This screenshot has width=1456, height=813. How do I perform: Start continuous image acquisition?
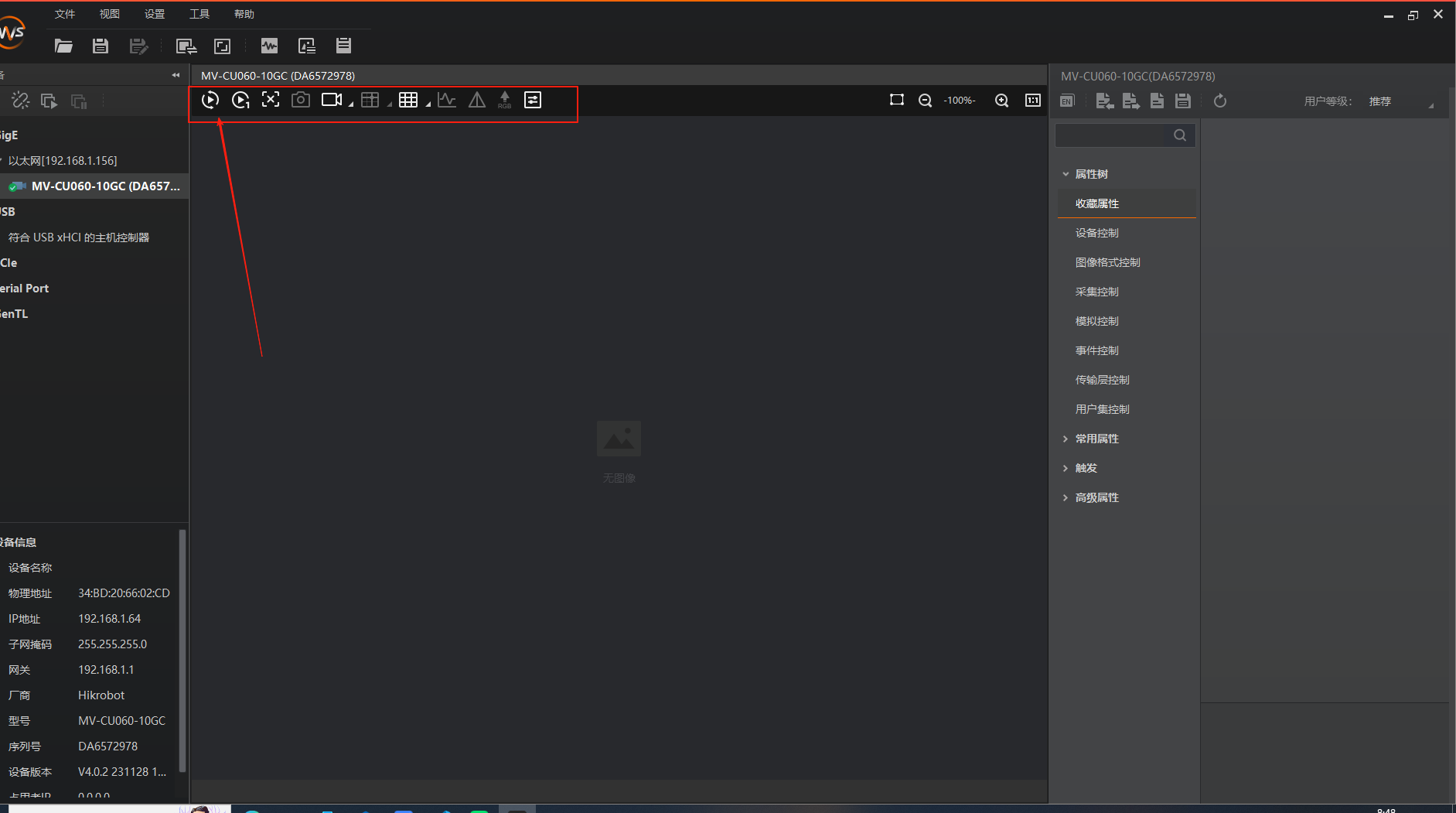coord(210,100)
